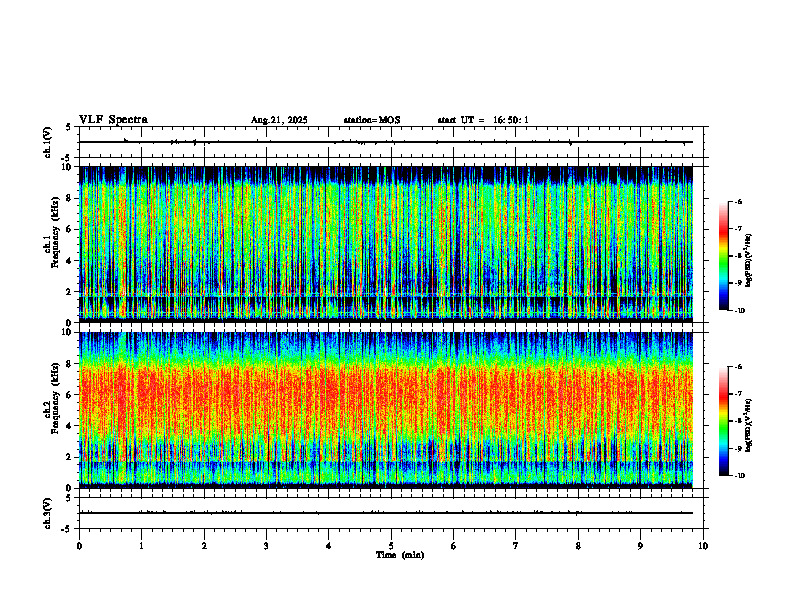Click the "8" minute tick on time axis
Screen dimensions: 792x612
pyautogui.click(x=578, y=546)
